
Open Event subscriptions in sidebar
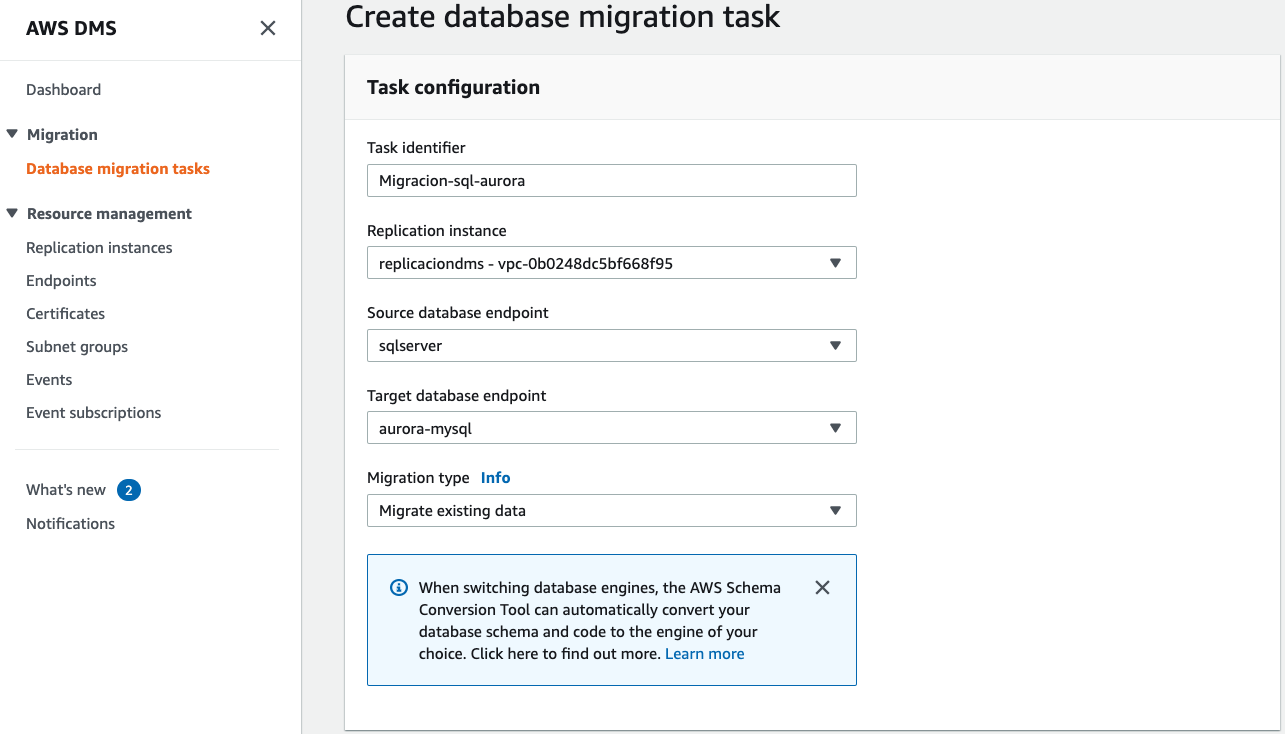click(x=93, y=413)
